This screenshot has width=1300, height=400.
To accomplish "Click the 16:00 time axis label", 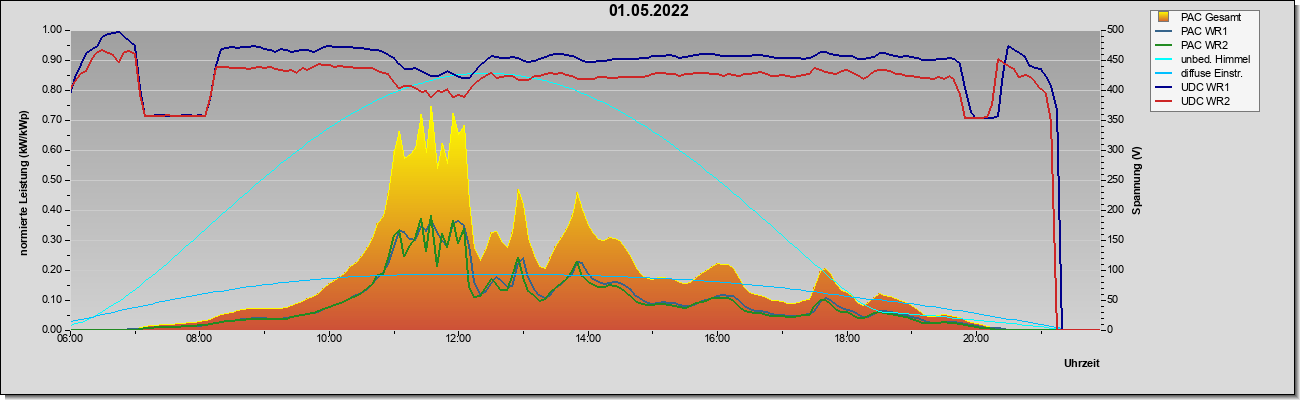I will pyautogui.click(x=717, y=339).
